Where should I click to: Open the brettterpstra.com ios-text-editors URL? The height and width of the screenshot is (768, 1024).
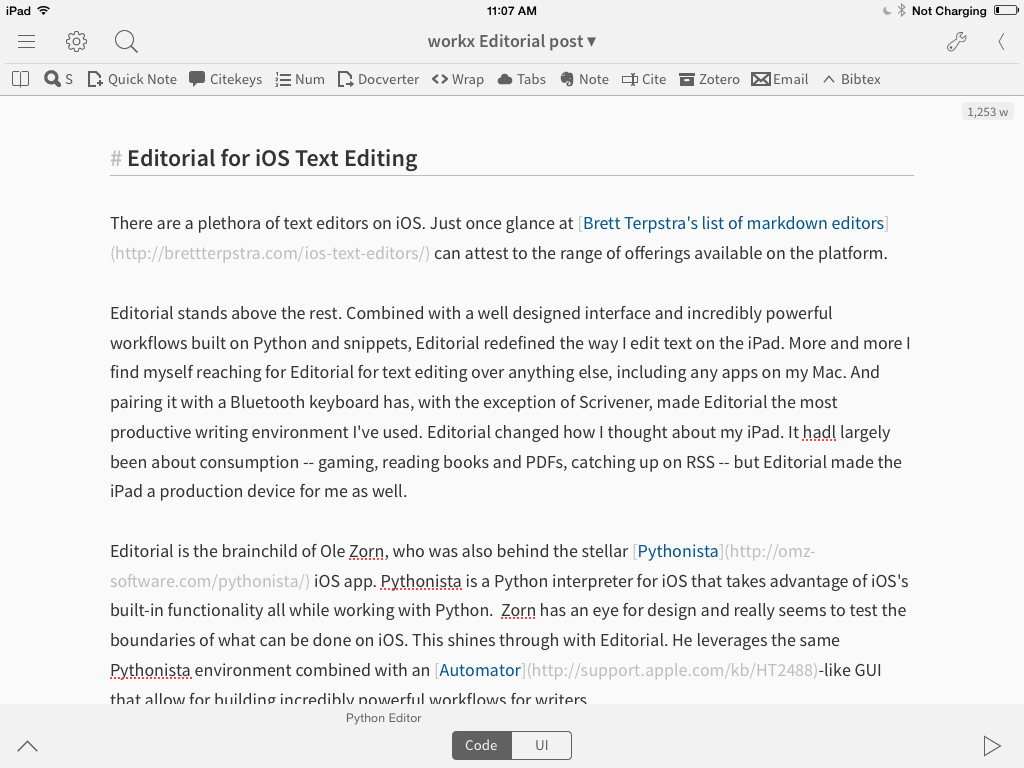pyautogui.click(x=270, y=253)
